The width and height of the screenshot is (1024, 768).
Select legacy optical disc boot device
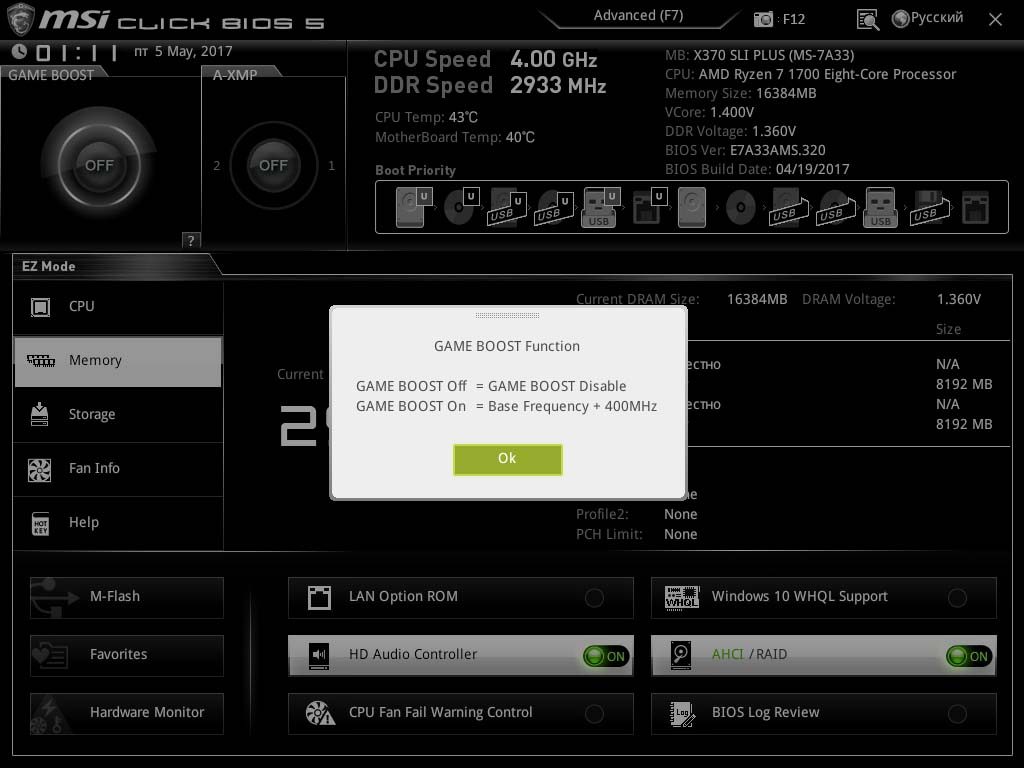[x=741, y=208]
